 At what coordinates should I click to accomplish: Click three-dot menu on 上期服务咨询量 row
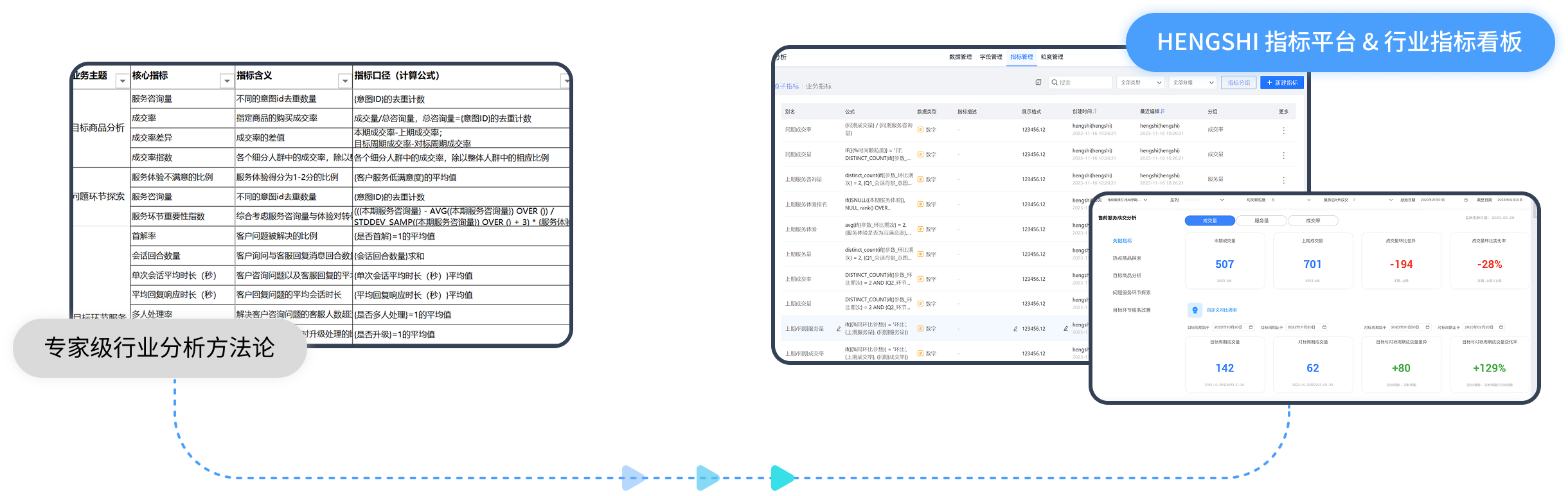tap(1283, 181)
